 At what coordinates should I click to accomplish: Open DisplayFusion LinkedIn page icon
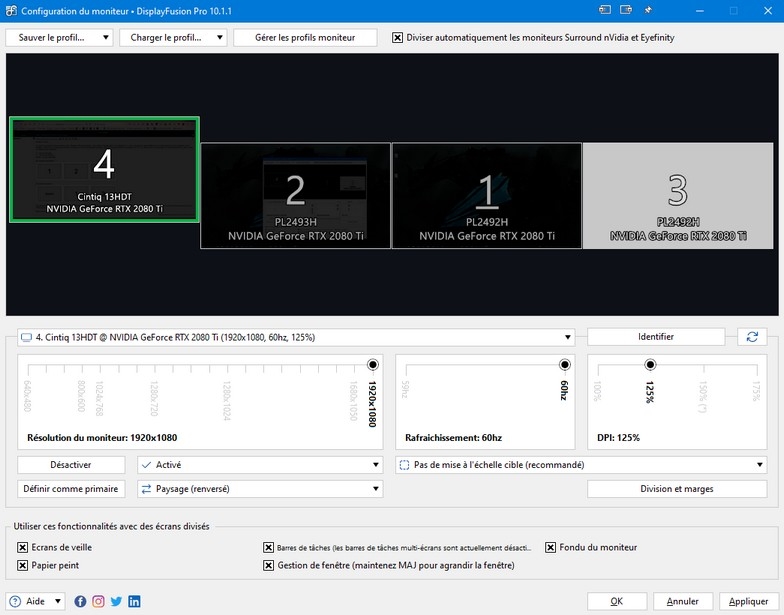coord(134,601)
